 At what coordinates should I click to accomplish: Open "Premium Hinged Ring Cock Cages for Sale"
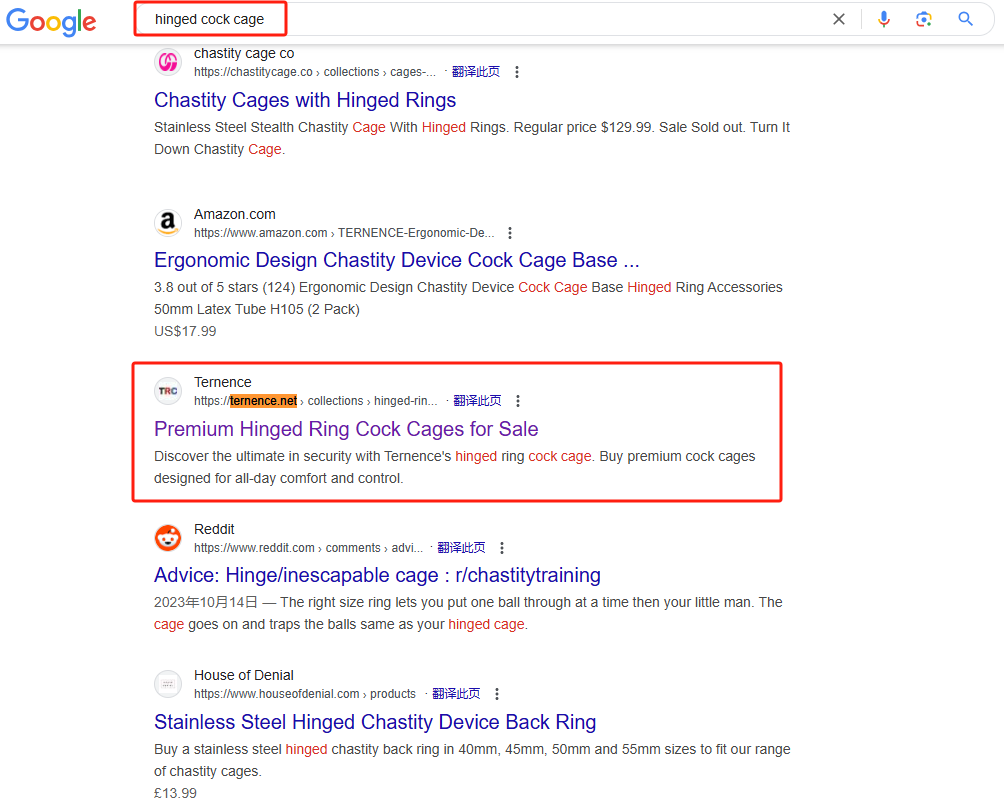coord(346,429)
